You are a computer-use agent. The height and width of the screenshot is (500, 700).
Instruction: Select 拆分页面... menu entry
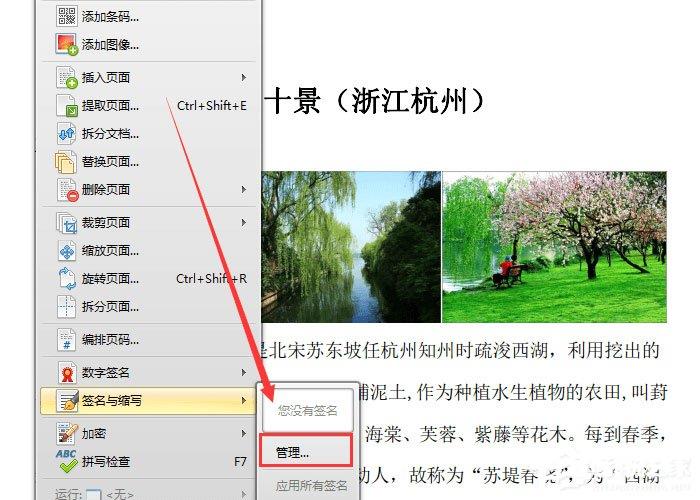tap(147, 307)
